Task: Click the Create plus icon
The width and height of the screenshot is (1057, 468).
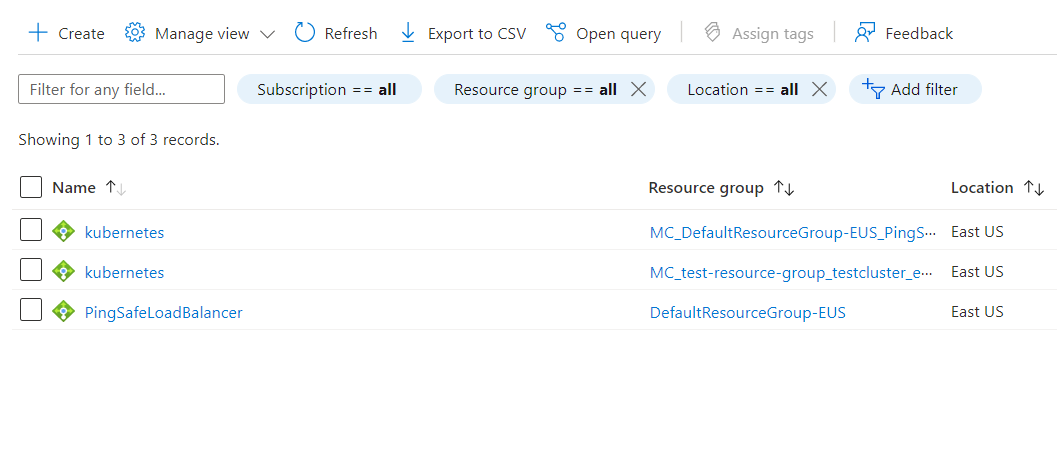Action: pyautogui.click(x=38, y=33)
